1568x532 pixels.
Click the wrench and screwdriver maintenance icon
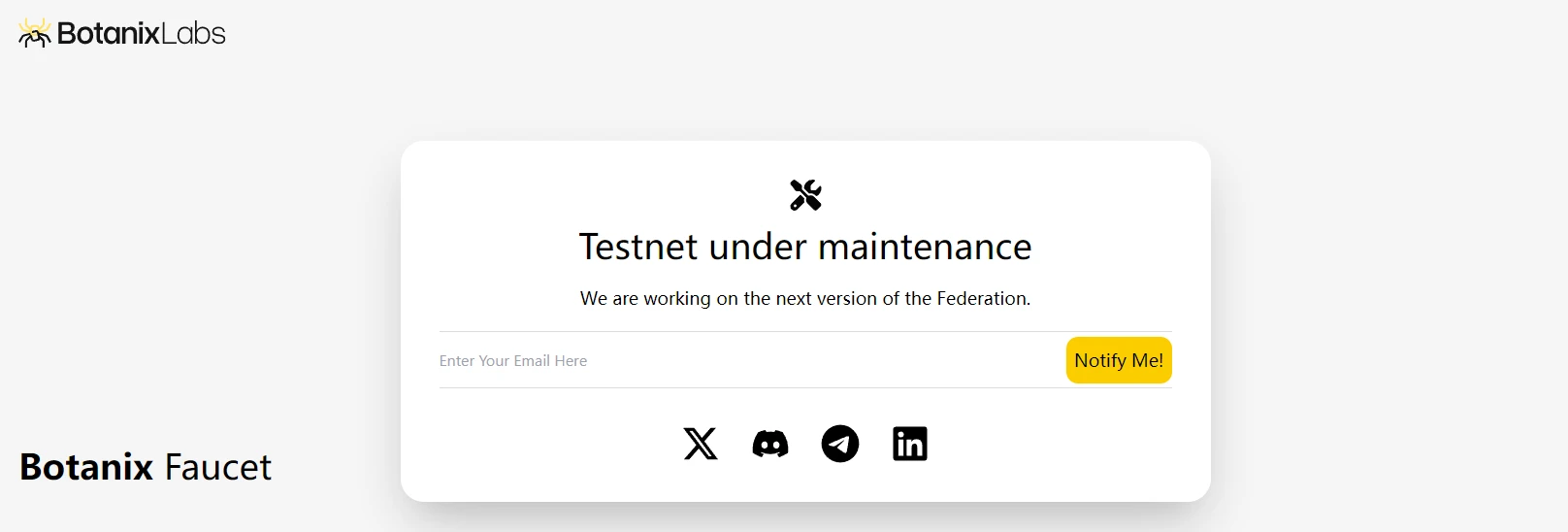pos(805,195)
